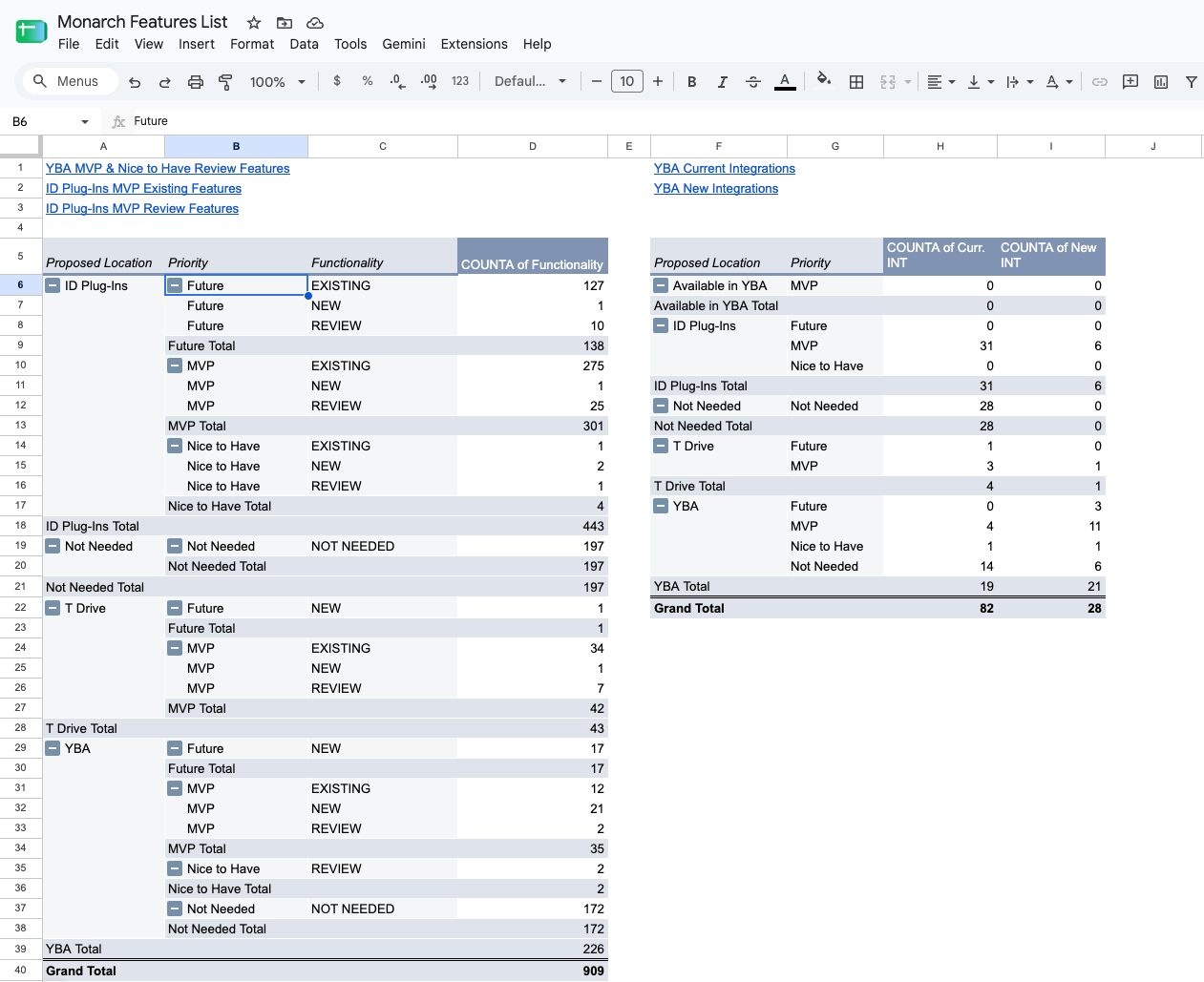Insert link icon in toolbar

[x=1100, y=82]
